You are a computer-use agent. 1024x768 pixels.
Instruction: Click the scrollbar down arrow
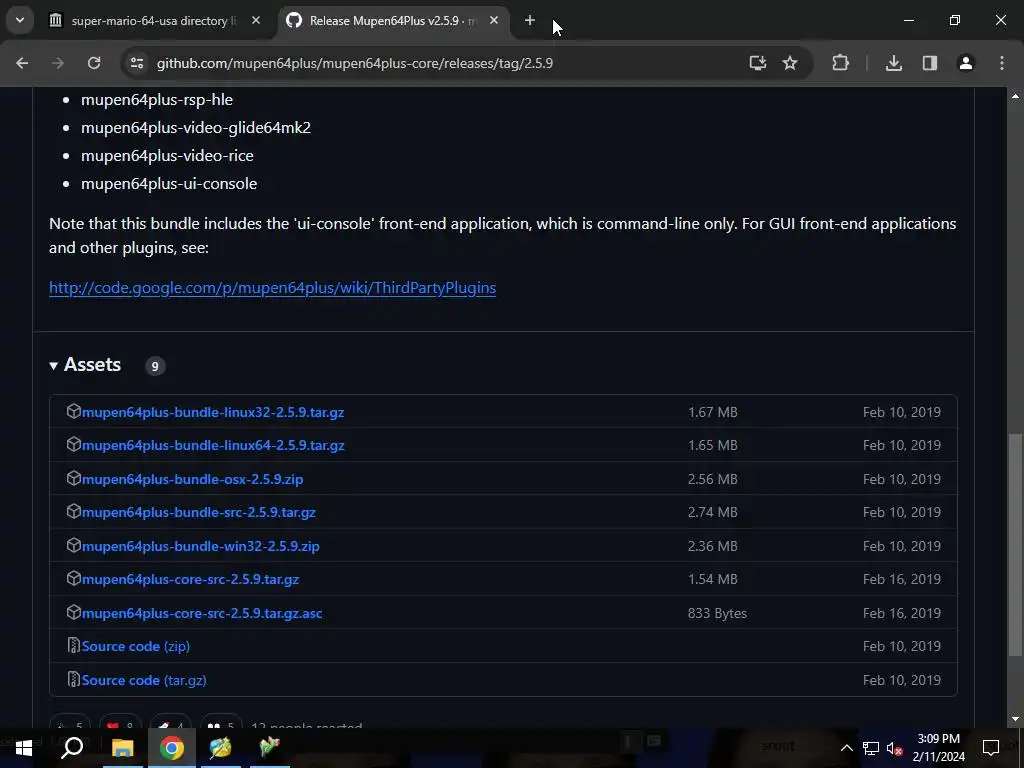[1015, 719]
